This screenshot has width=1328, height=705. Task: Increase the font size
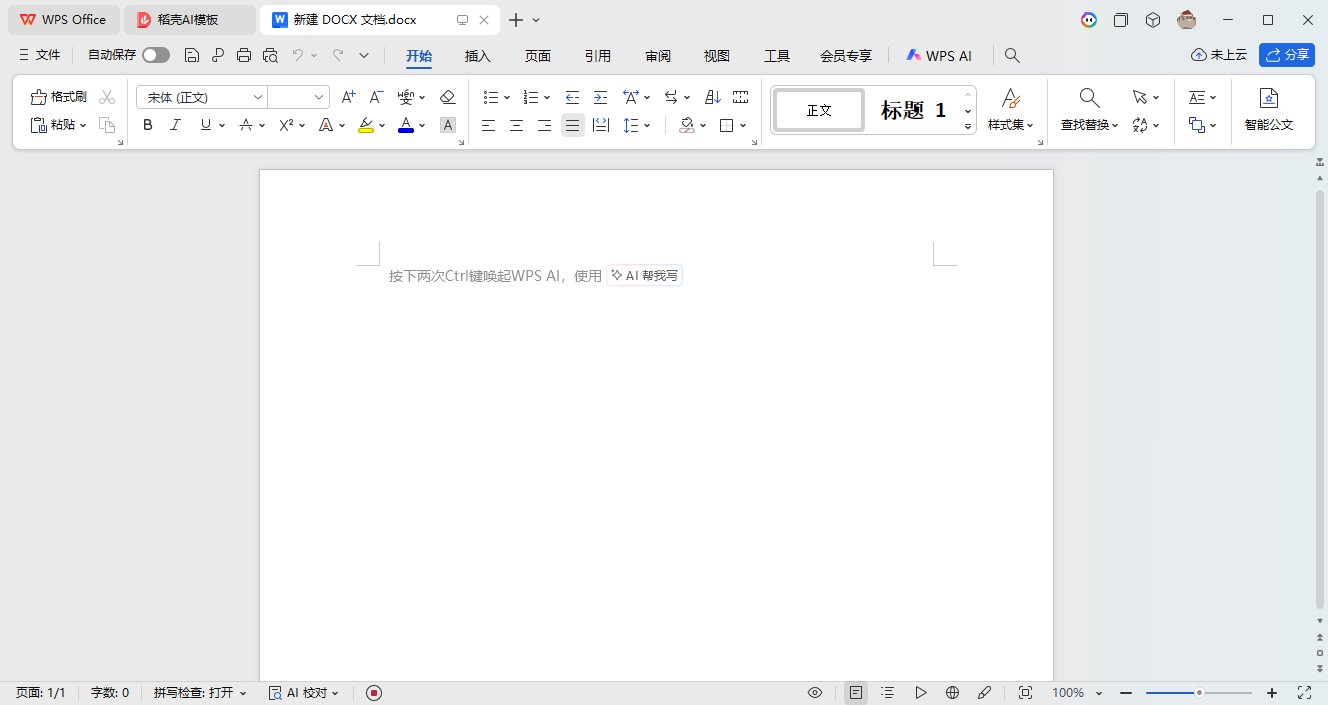pos(348,96)
